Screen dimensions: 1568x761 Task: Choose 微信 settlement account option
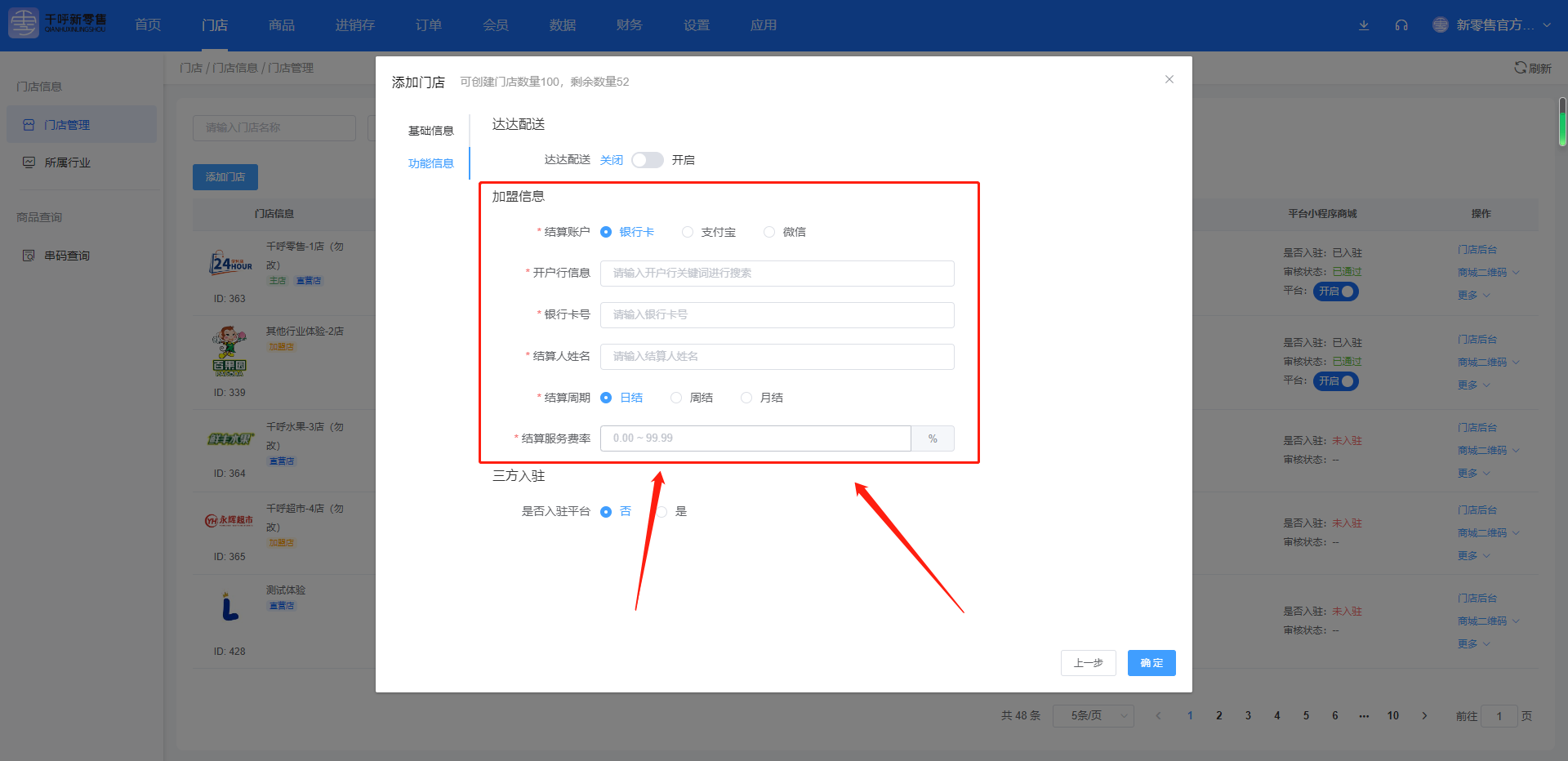[769, 233]
